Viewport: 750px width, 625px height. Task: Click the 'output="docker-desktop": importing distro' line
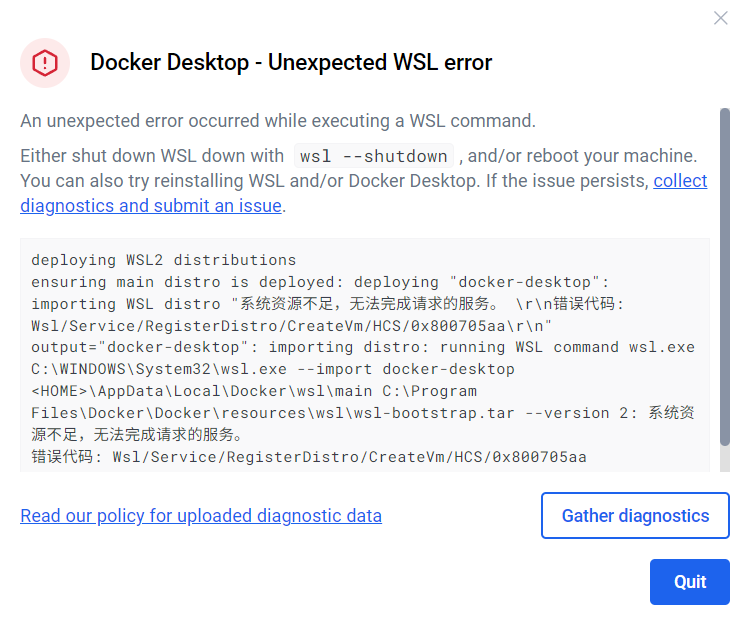tap(363, 347)
